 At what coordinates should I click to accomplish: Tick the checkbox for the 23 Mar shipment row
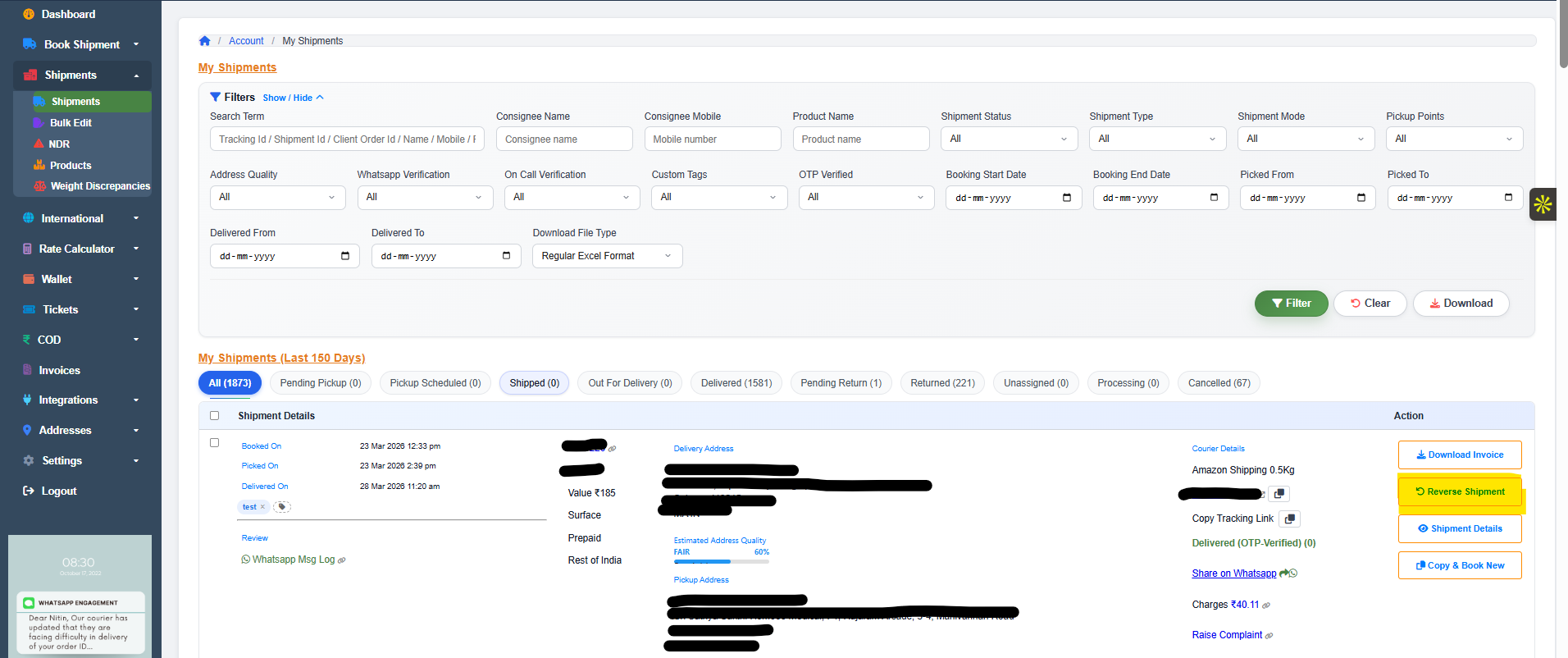pyautogui.click(x=215, y=443)
